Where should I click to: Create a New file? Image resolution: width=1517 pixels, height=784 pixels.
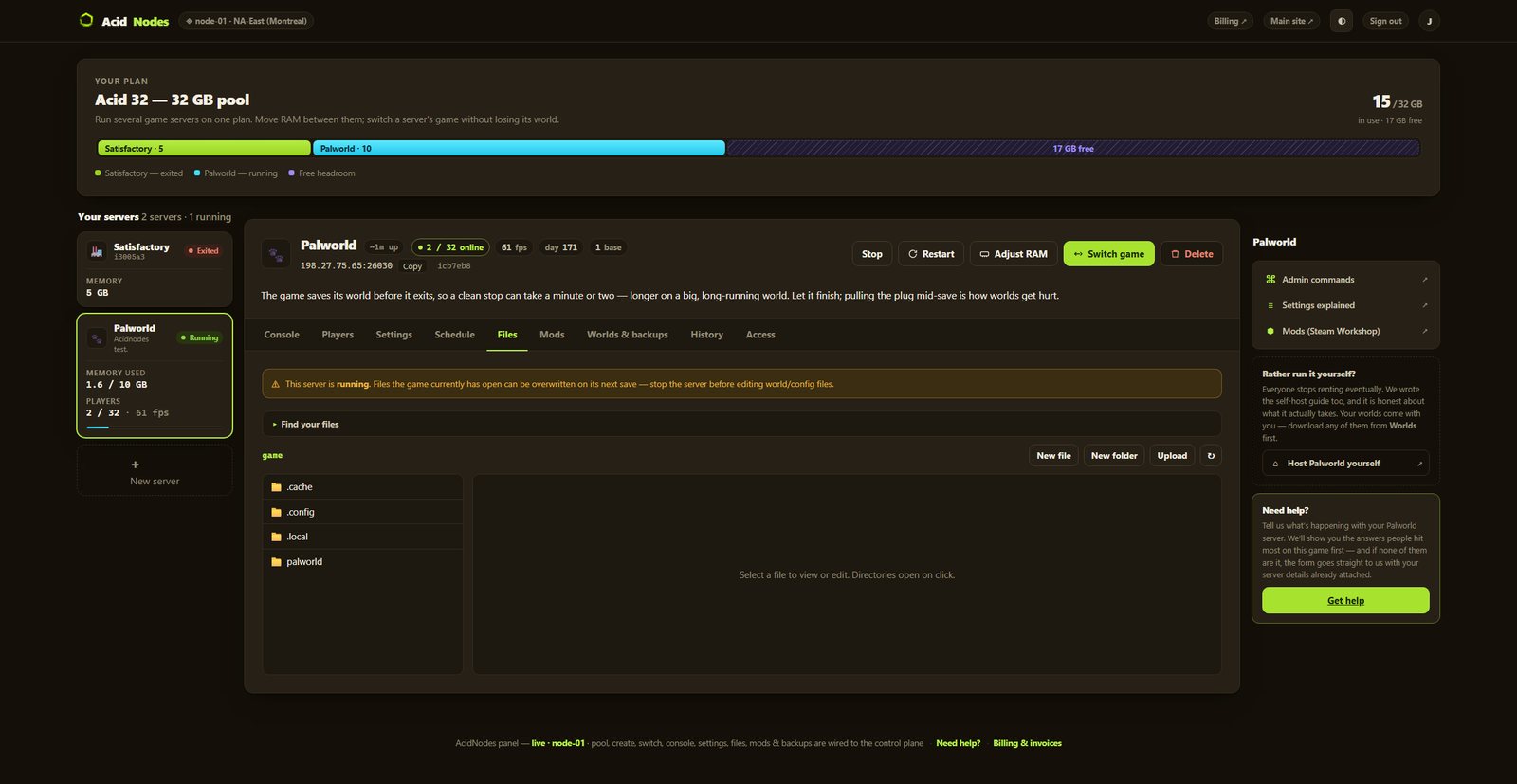(x=1053, y=456)
